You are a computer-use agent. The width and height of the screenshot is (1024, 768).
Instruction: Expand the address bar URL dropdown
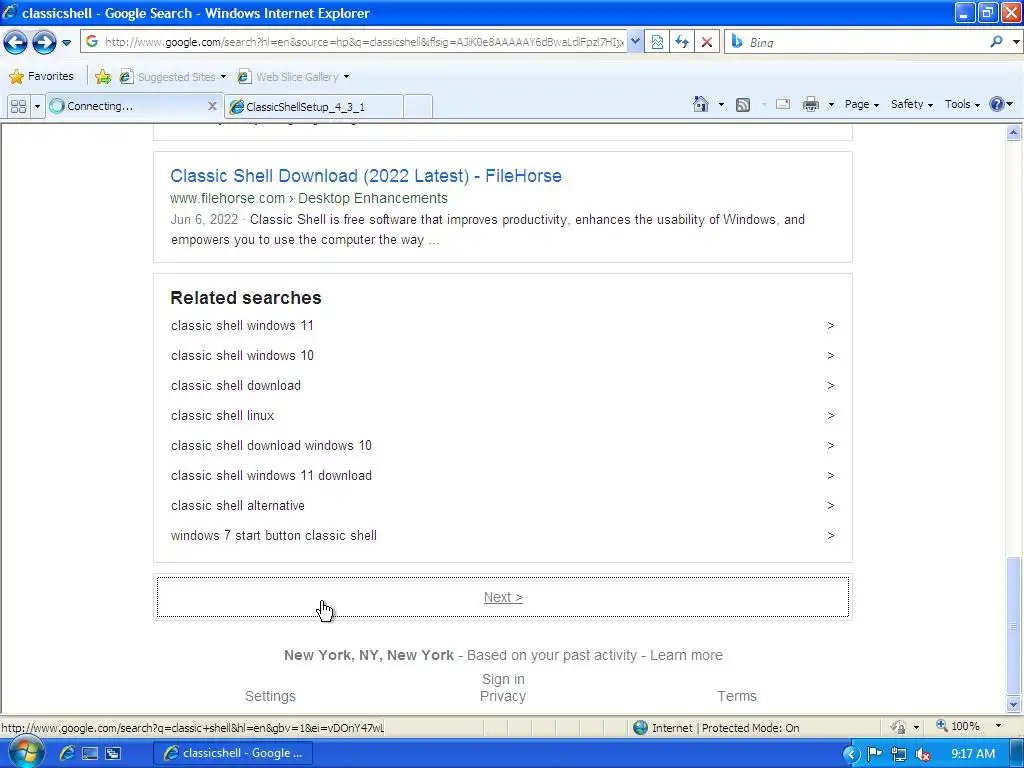[635, 42]
